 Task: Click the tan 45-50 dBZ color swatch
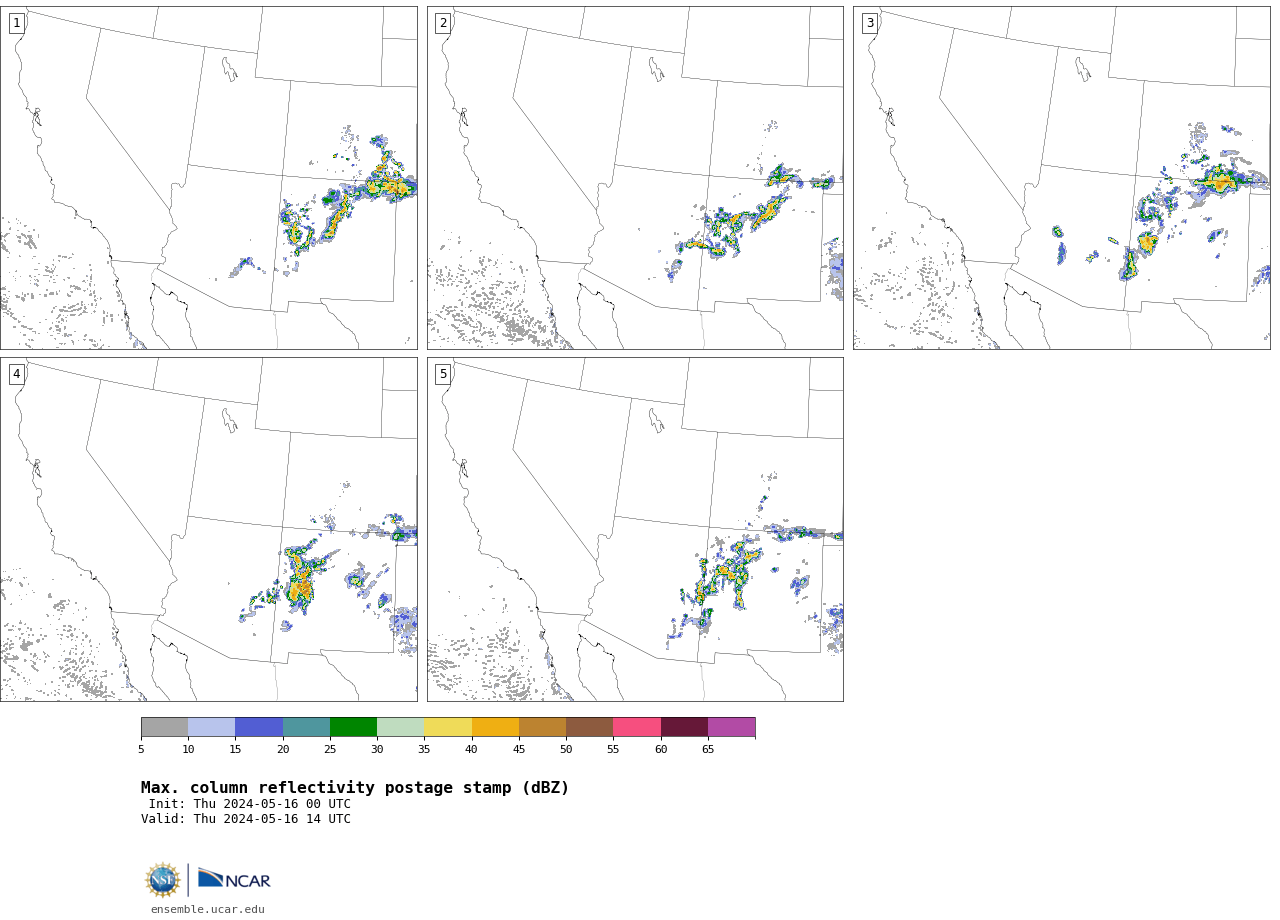click(x=542, y=727)
